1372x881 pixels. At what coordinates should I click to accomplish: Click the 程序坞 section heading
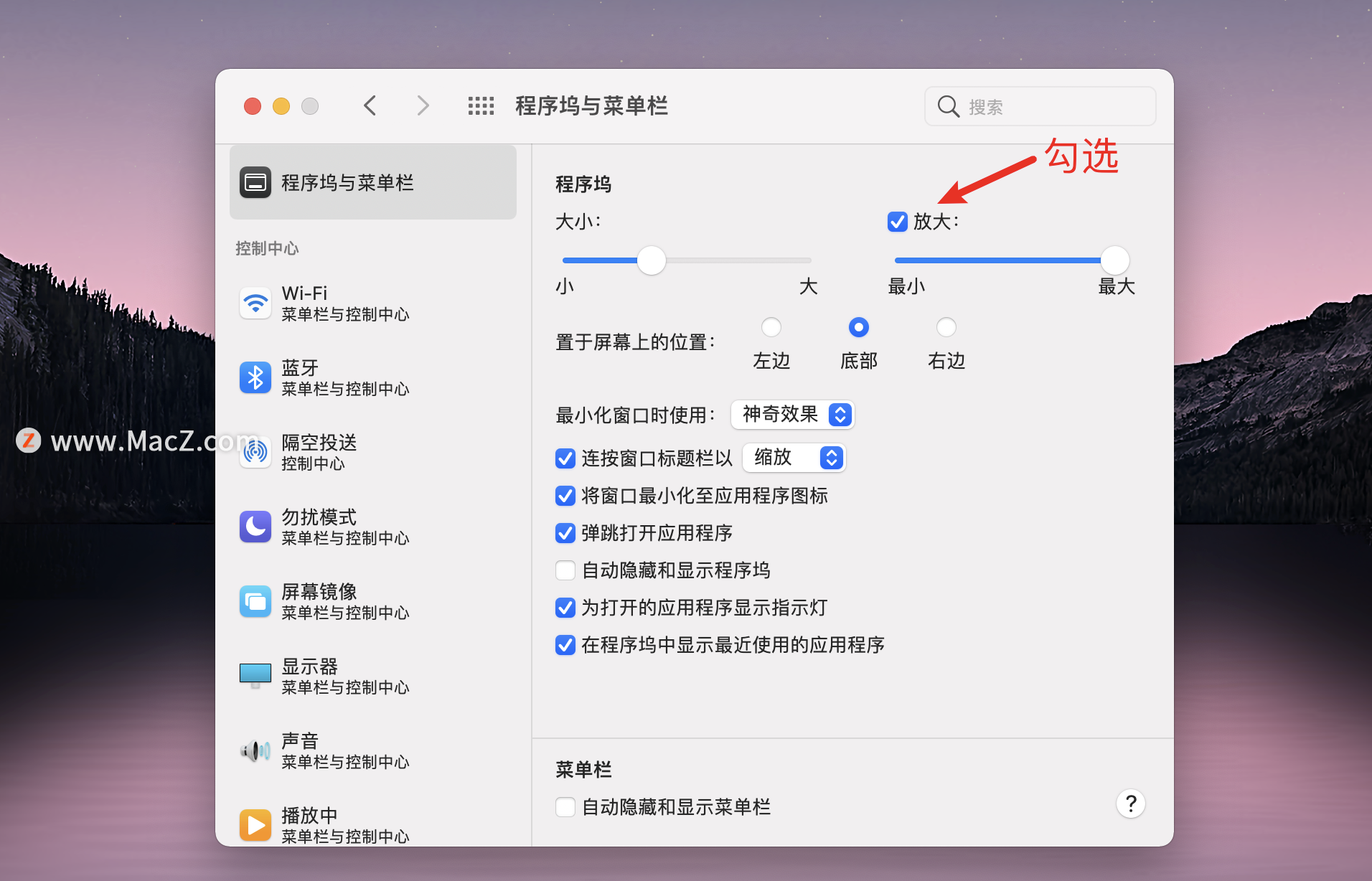(x=583, y=184)
